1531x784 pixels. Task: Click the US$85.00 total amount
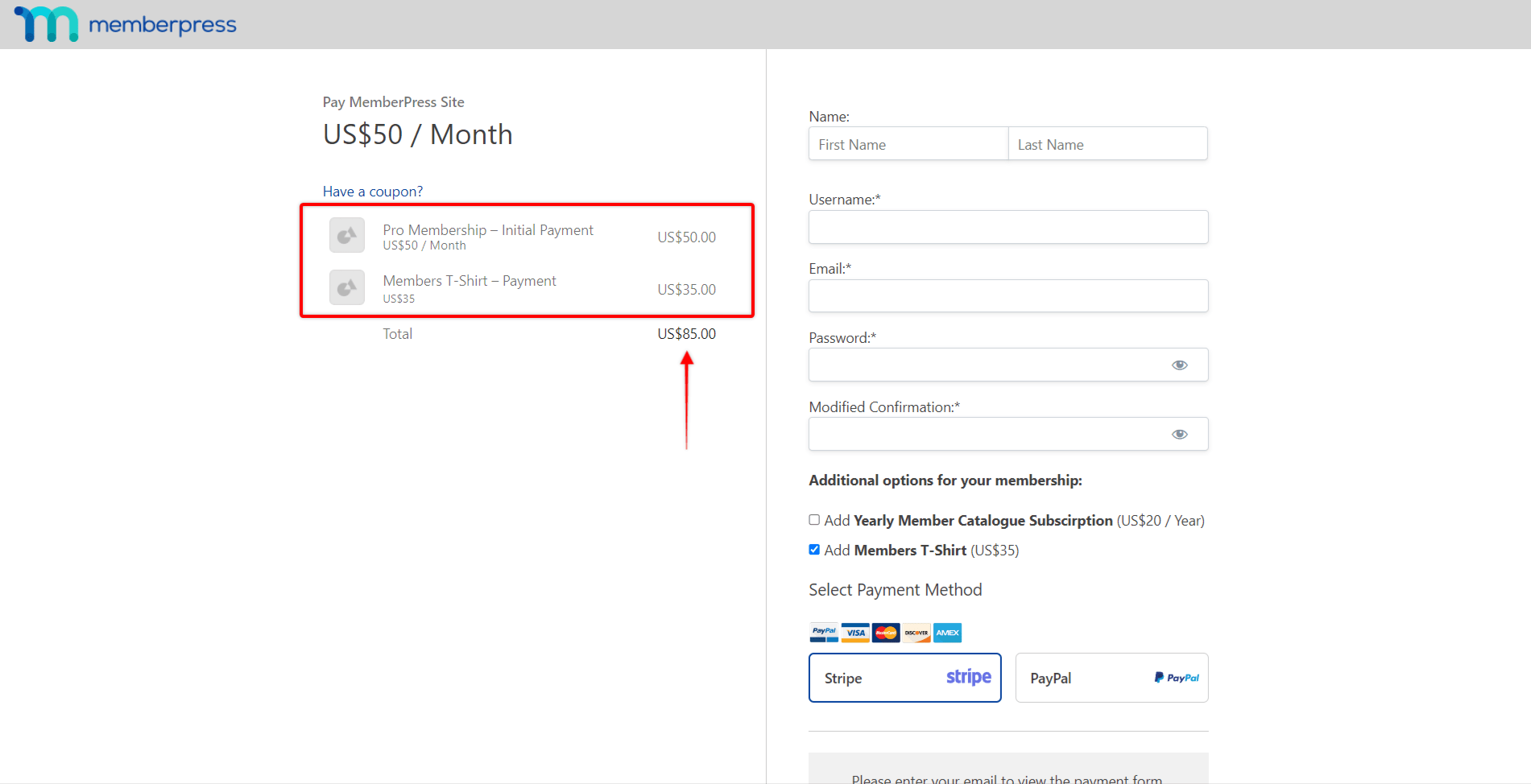click(x=686, y=334)
